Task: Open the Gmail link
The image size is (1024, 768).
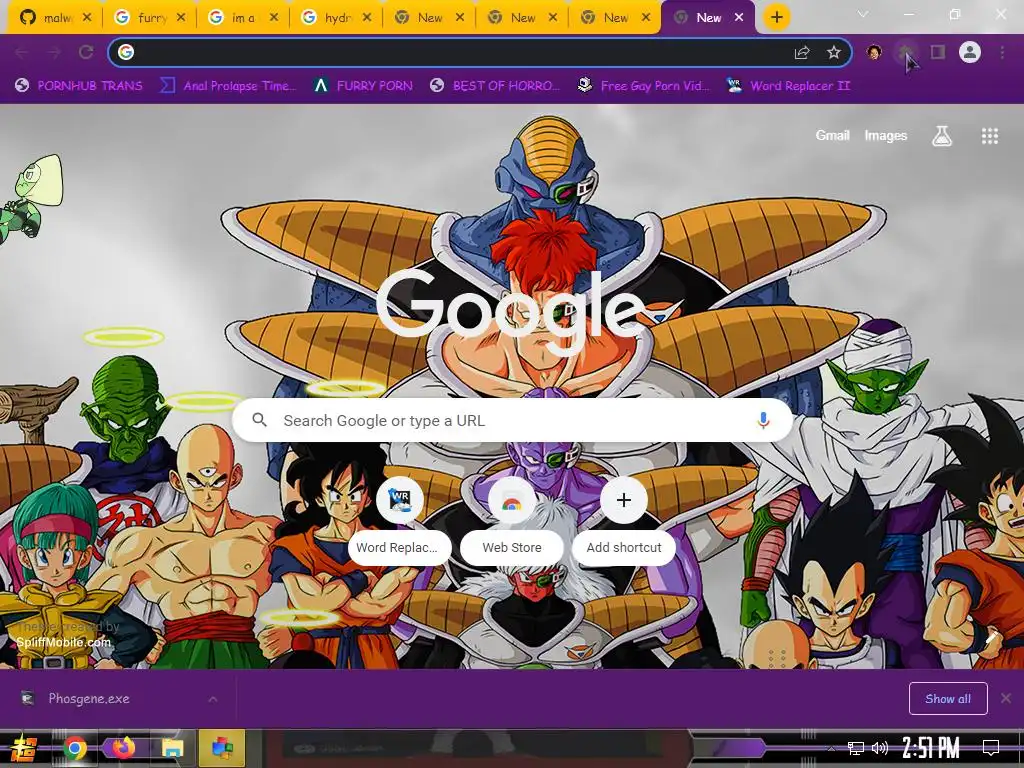Action: [x=832, y=135]
